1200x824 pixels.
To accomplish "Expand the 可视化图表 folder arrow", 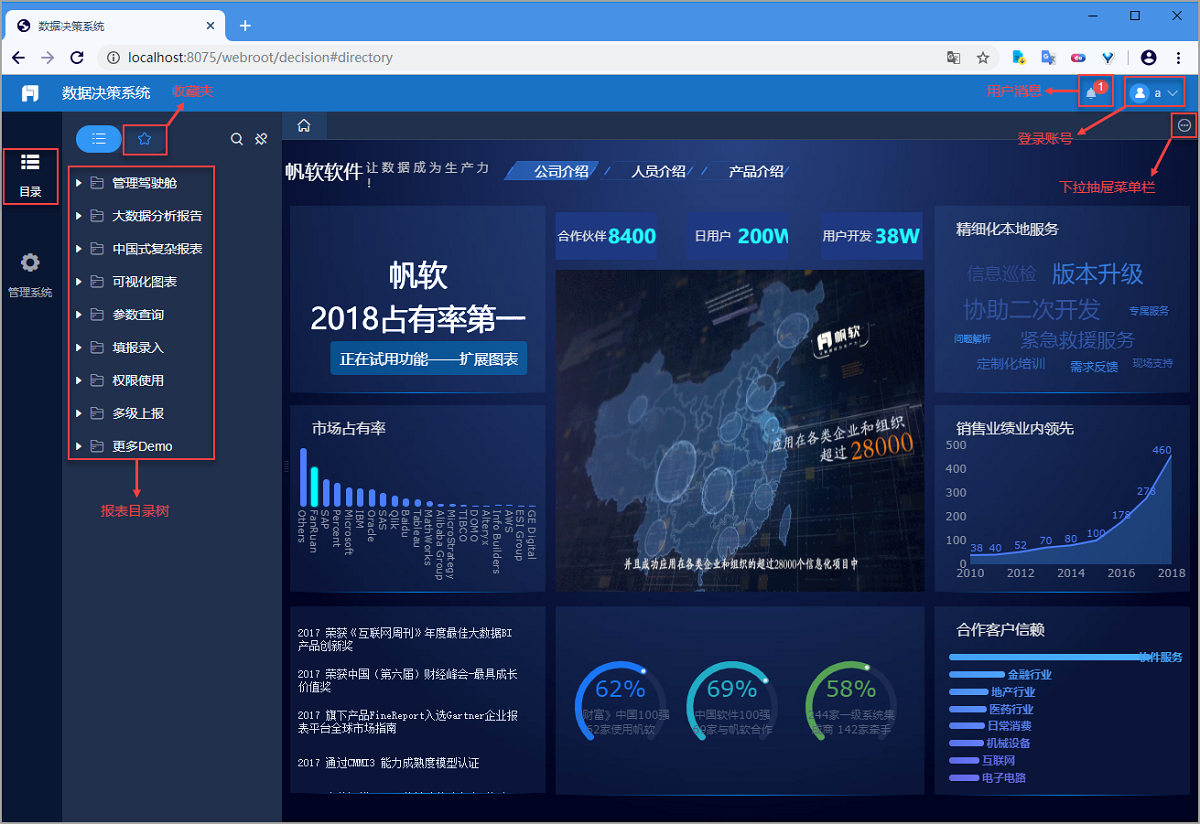I will coord(79,282).
